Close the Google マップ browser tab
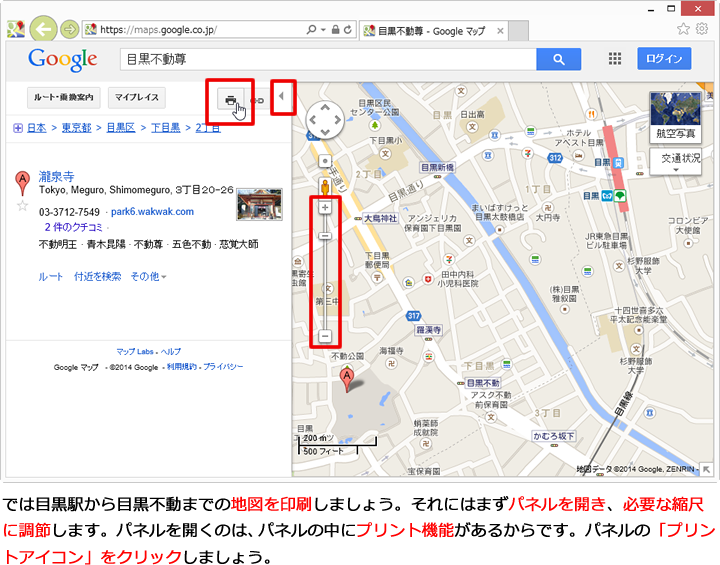This screenshot has width=720, height=565. (501, 31)
